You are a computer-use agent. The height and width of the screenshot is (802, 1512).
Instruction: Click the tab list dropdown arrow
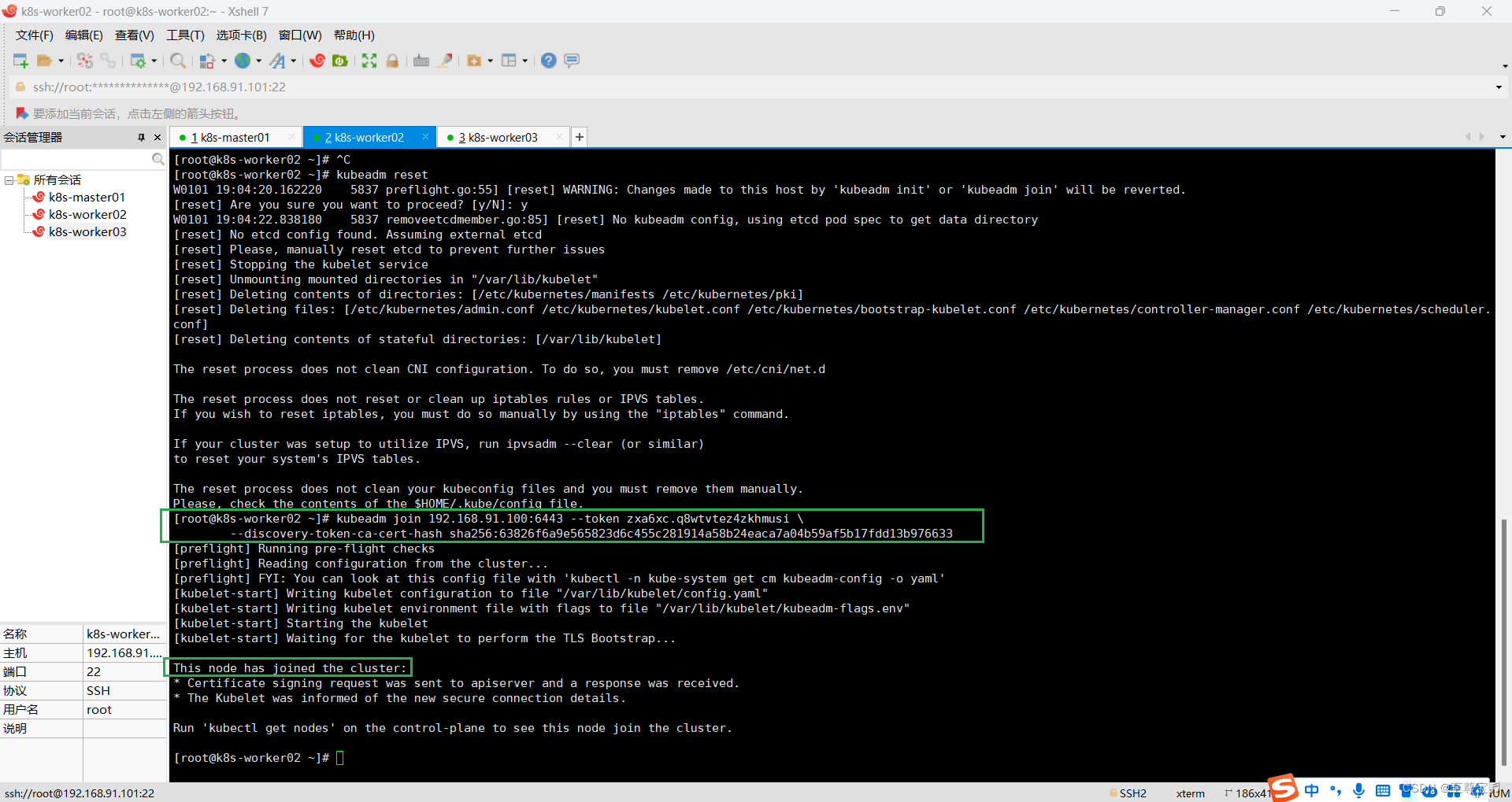(x=1503, y=137)
